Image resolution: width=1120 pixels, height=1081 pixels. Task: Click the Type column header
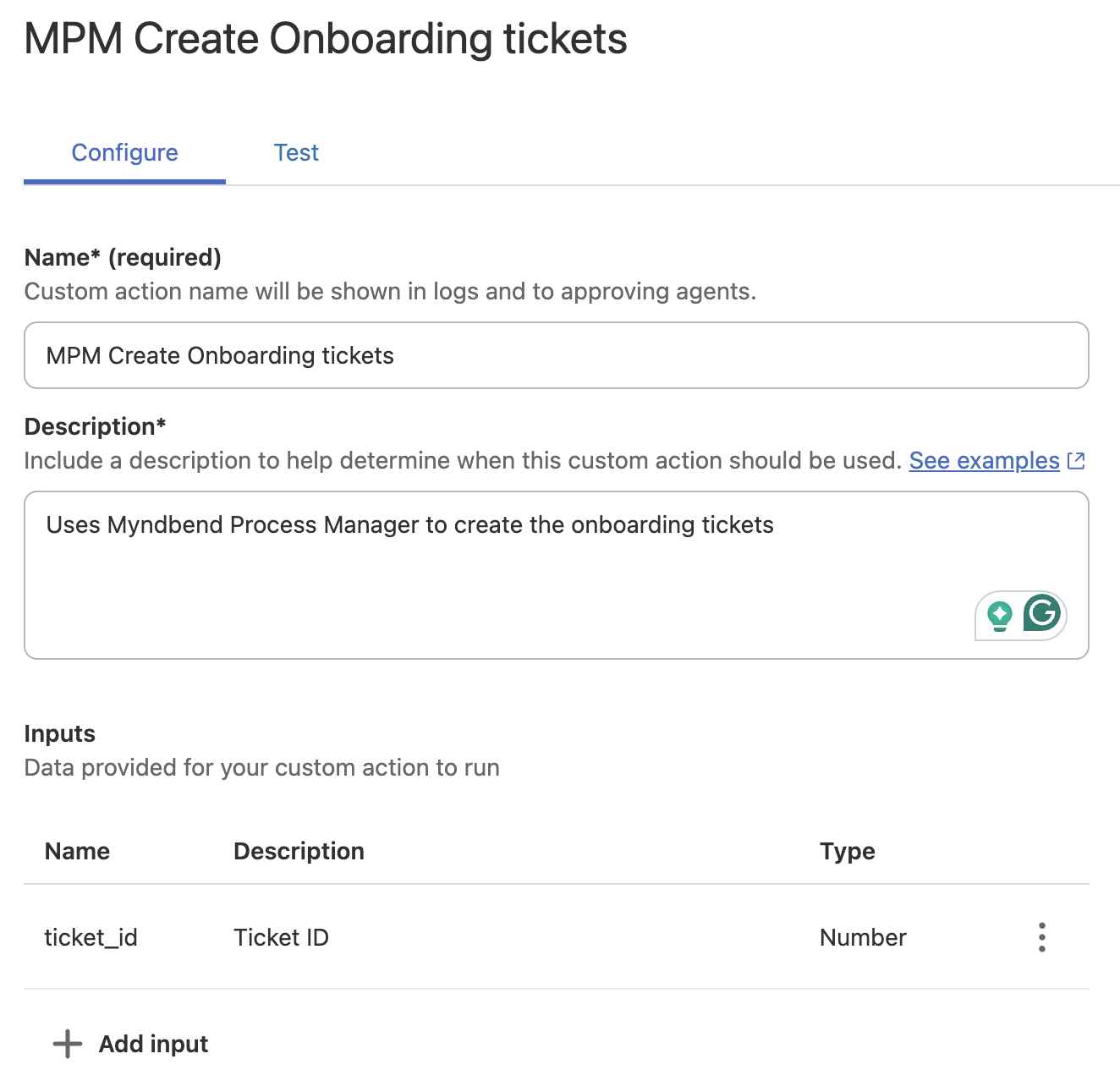point(848,851)
